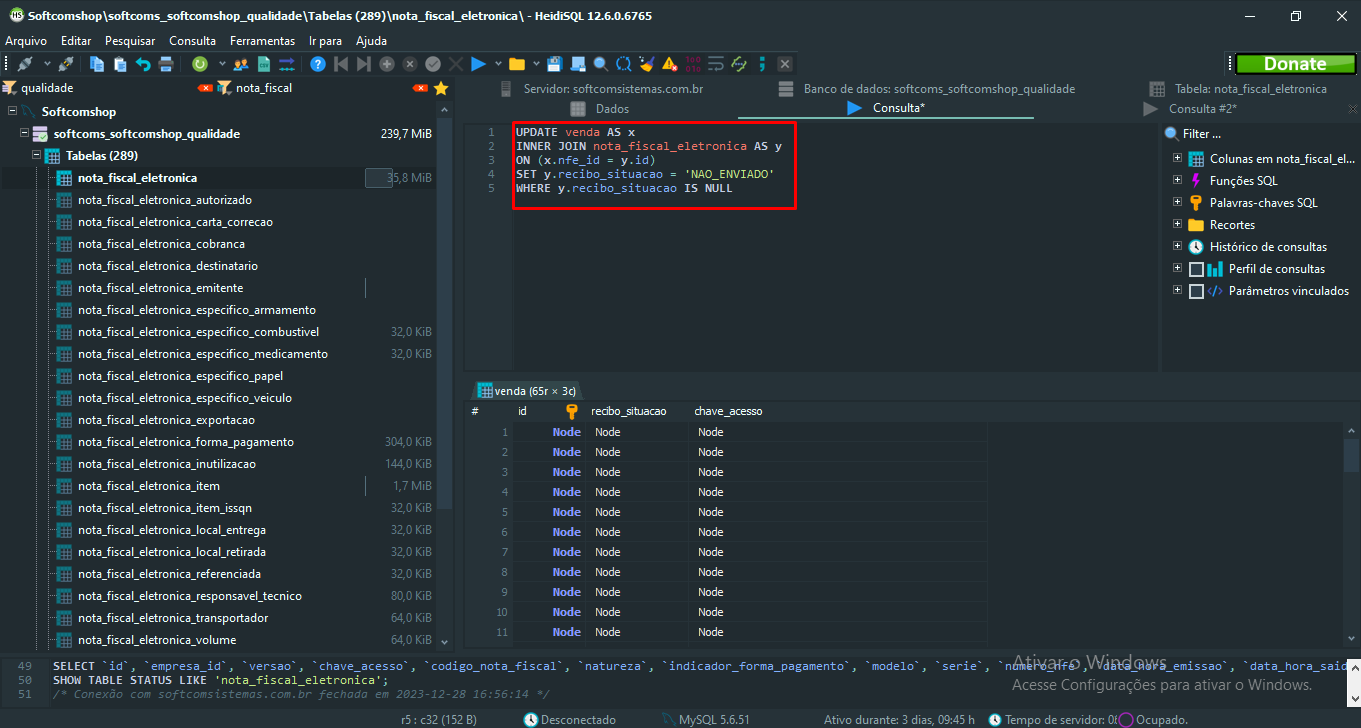Viewport: 1361px width, 728px height.
Task: Click the favorites star icon in filter bar
Action: 440,88
